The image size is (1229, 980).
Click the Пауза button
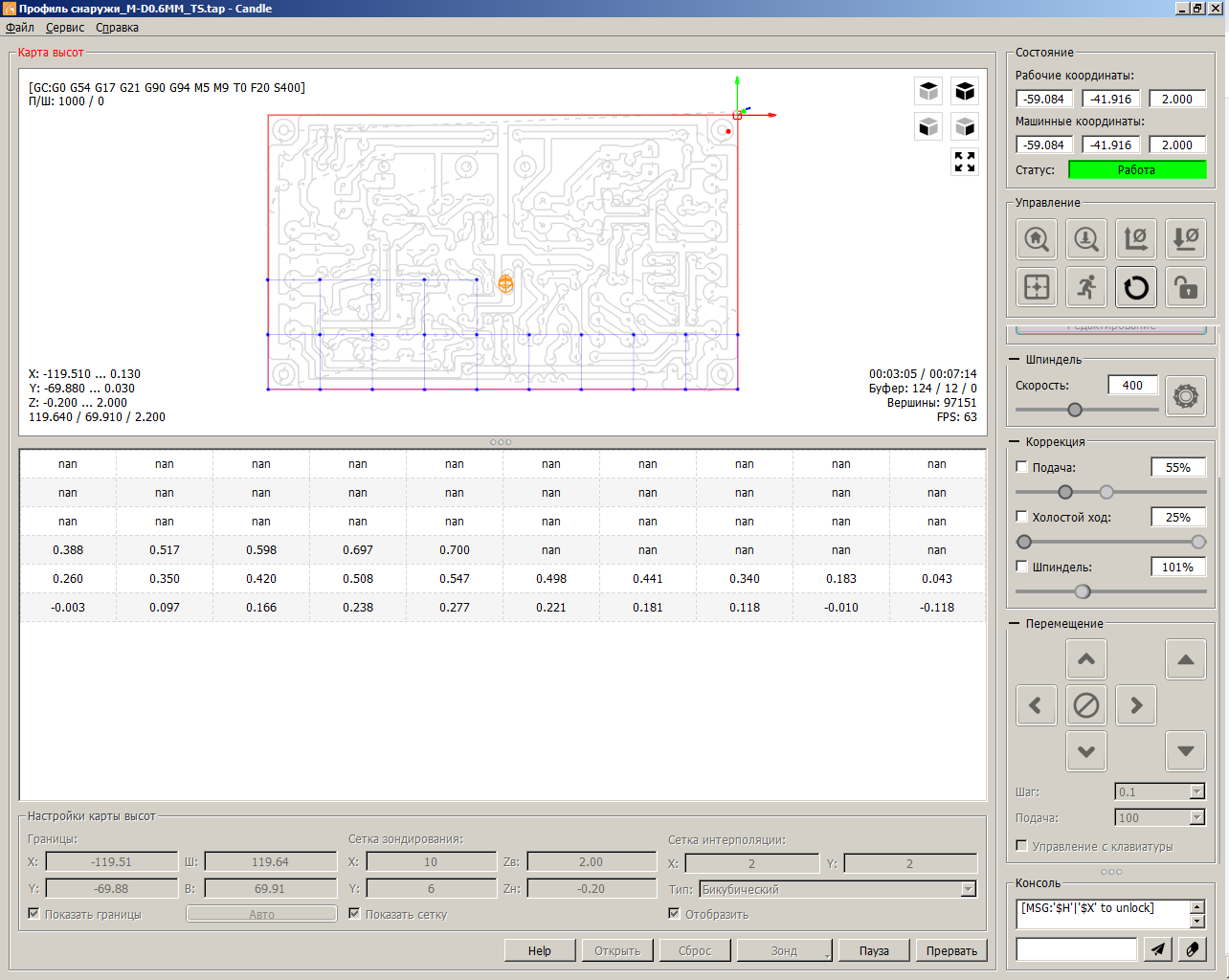[x=874, y=950]
